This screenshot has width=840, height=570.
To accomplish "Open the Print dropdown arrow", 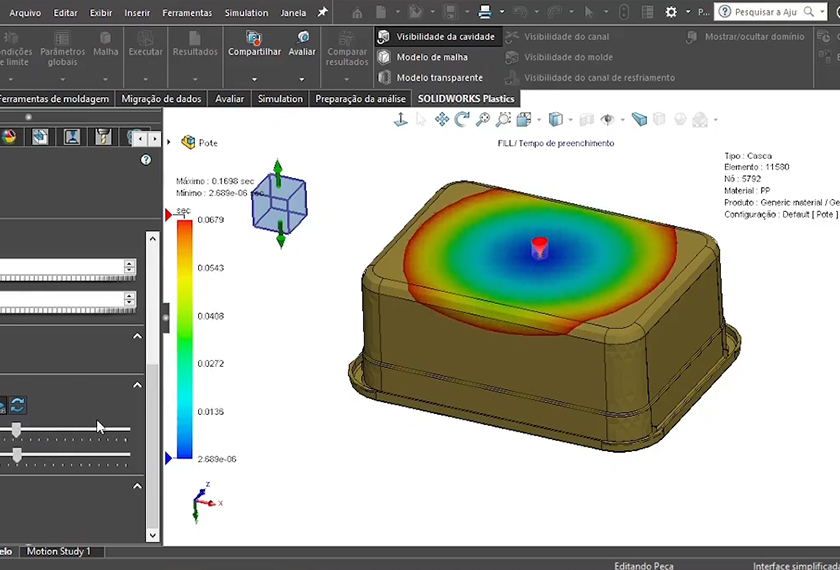I will point(502,12).
